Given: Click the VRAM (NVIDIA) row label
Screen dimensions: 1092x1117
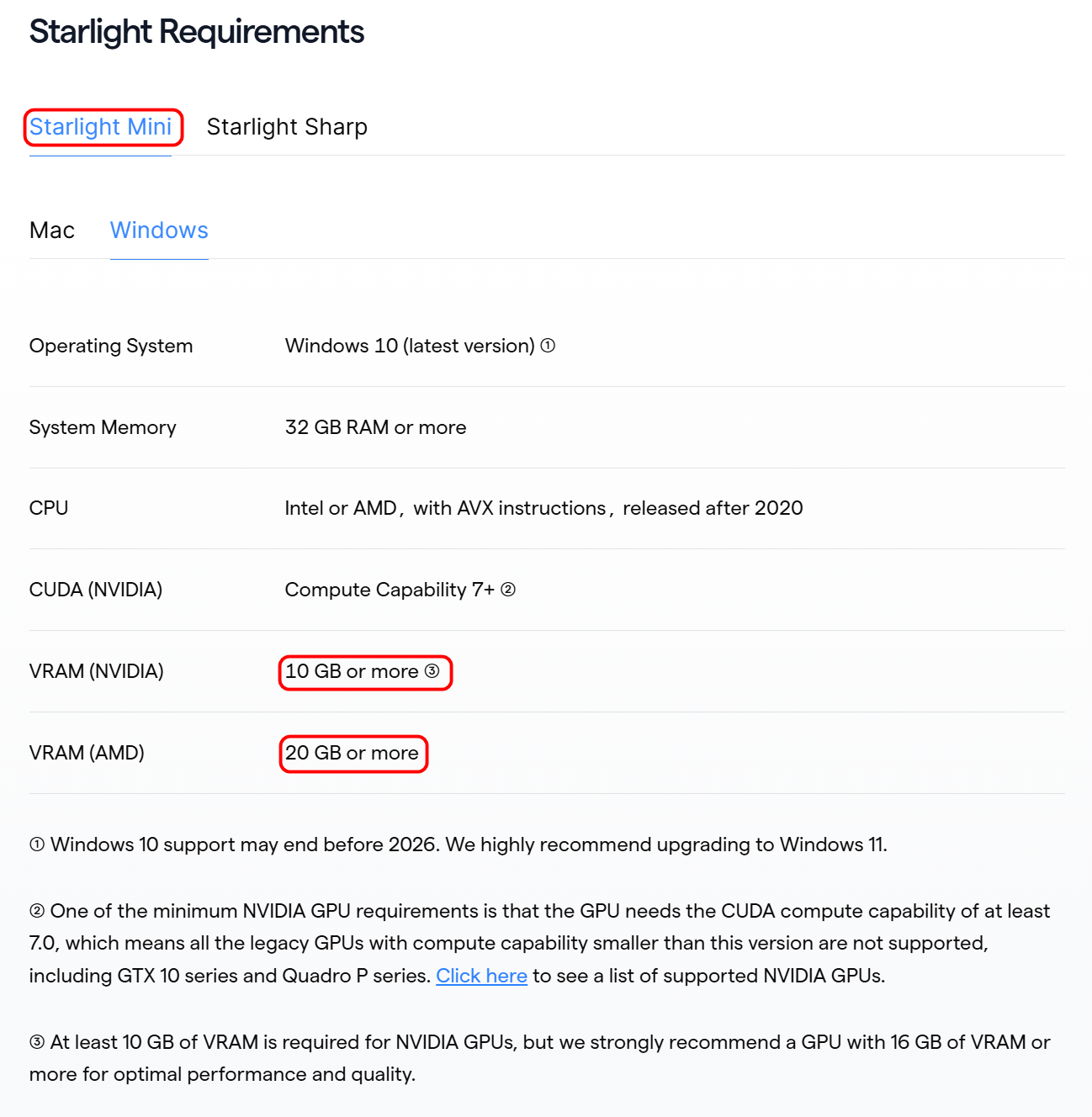Looking at the screenshot, I should pos(97,671).
